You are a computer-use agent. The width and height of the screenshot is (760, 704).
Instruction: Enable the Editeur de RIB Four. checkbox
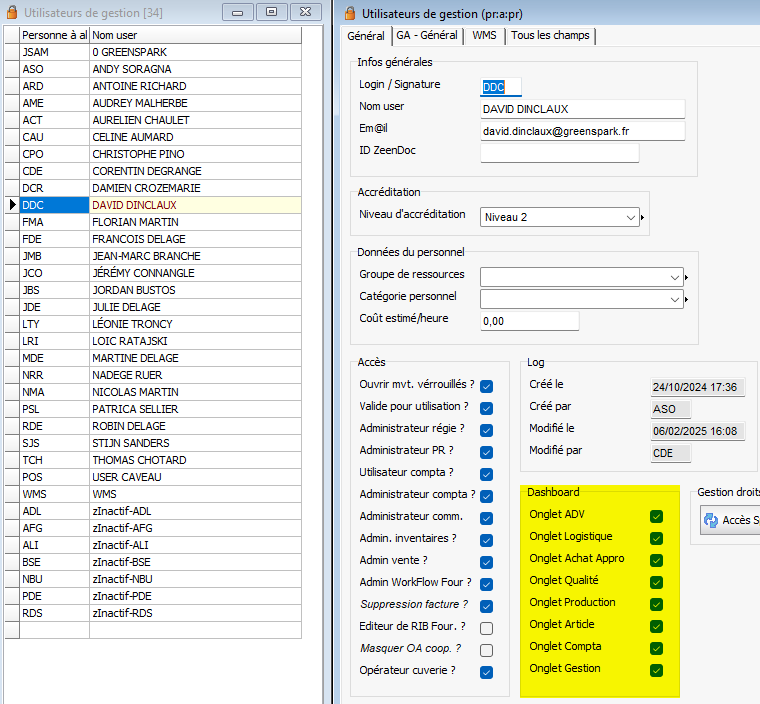(x=486, y=628)
